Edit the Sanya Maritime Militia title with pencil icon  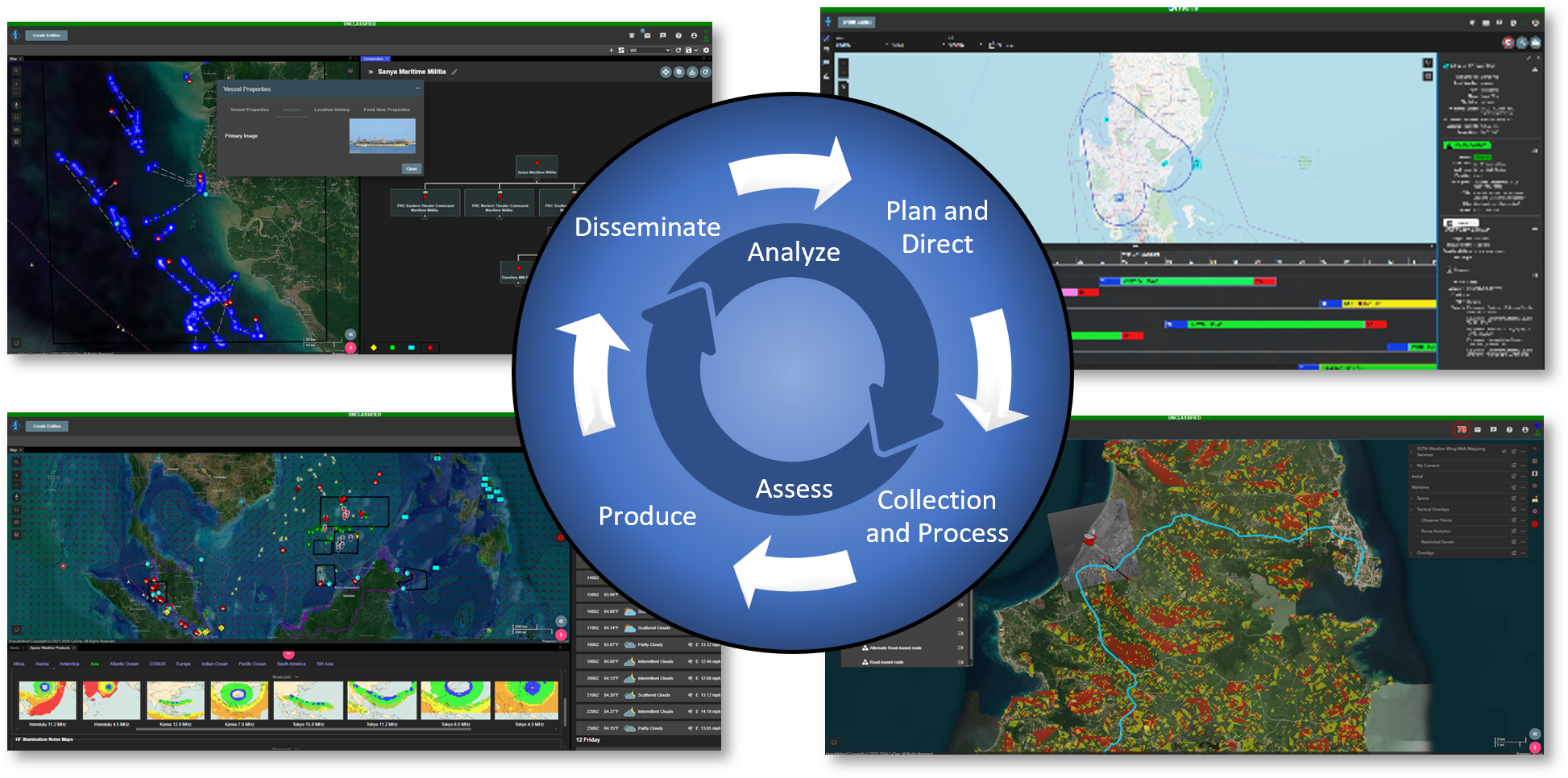[x=454, y=72]
